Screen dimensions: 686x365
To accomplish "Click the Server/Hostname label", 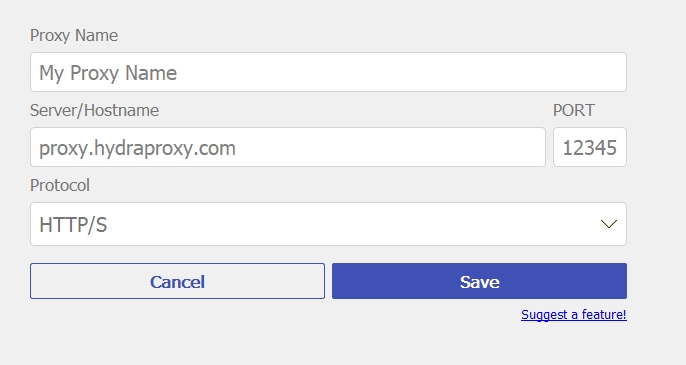I will pos(94,110).
